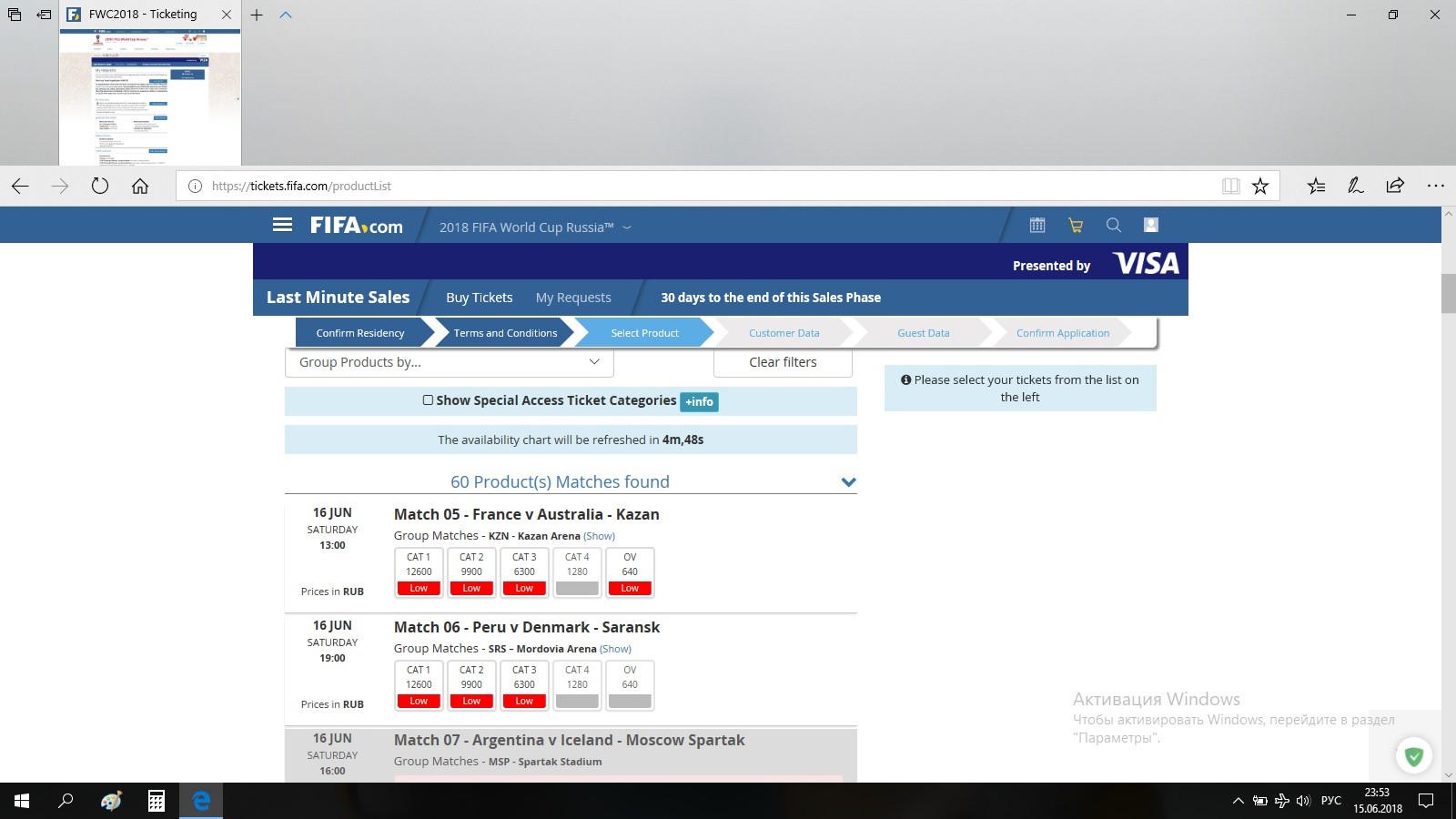
Task: Expand the 2018 FIFA World Cup Russia dropdown
Action: pyautogui.click(x=535, y=227)
